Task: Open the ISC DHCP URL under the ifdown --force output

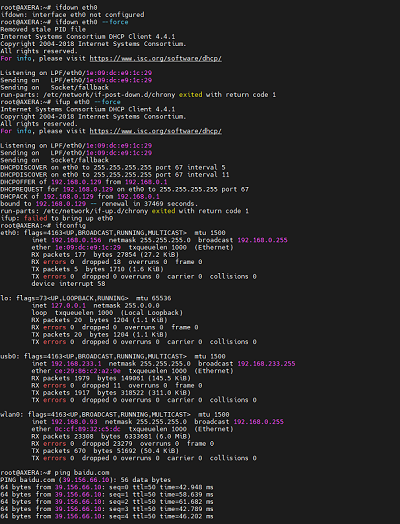Action: point(155,58)
